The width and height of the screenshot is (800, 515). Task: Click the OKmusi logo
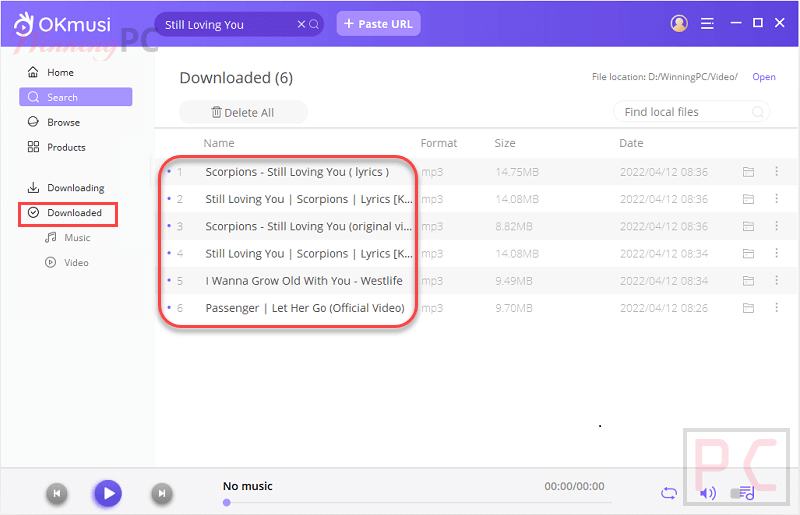[x=62, y=24]
